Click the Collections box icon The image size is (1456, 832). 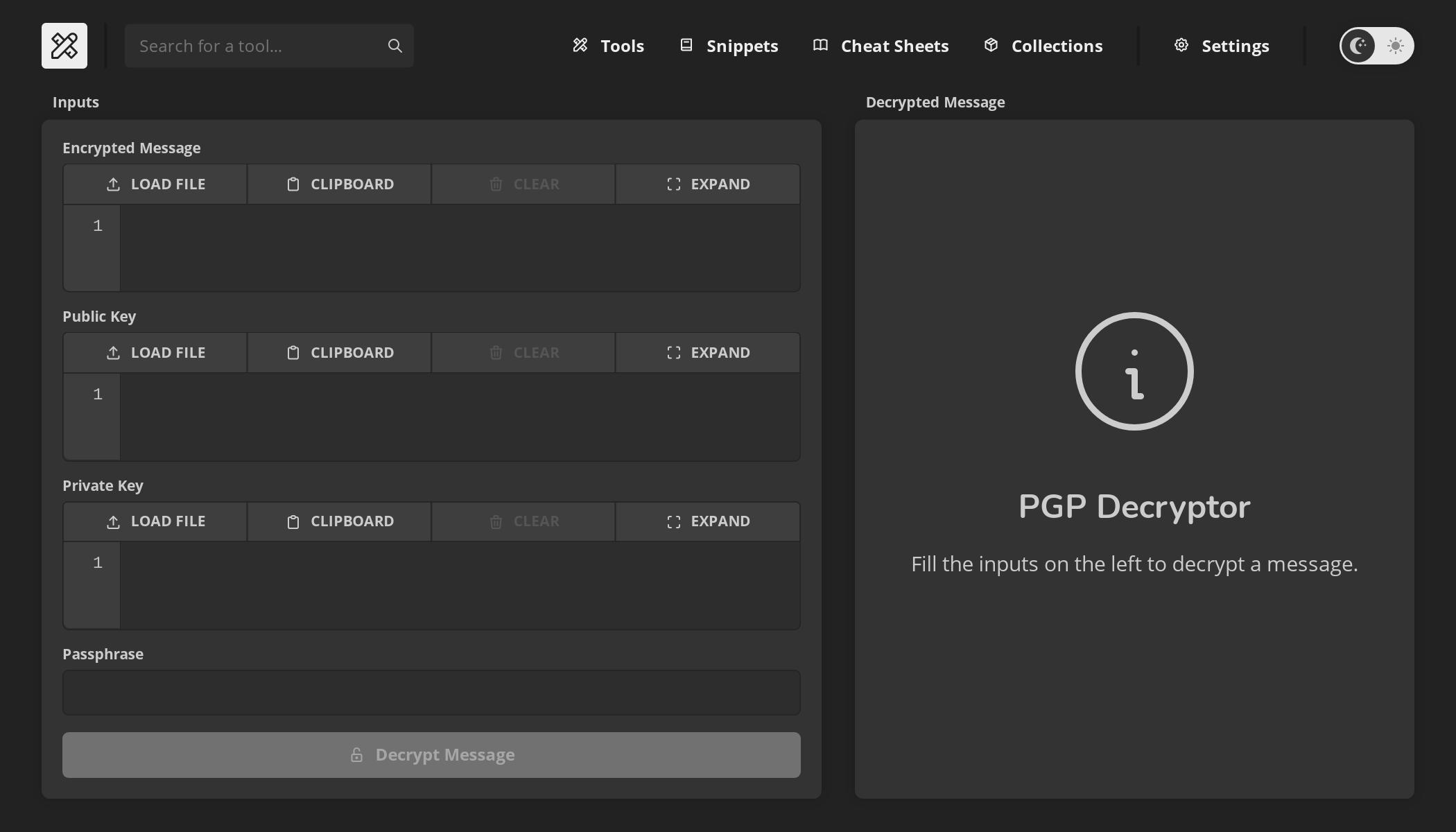(991, 45)
